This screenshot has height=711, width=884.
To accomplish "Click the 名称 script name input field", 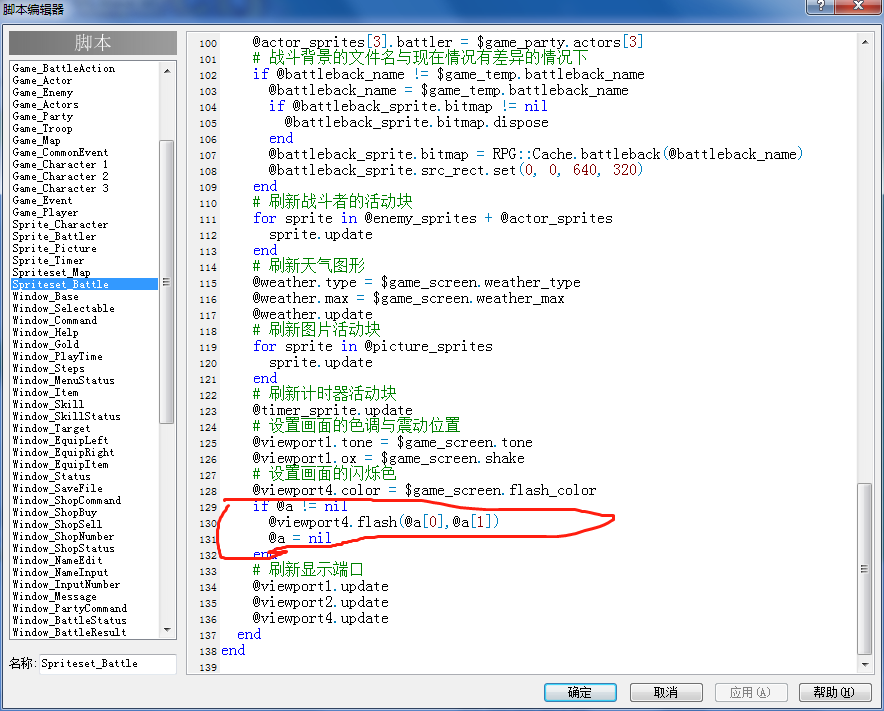I will (108, 664).
